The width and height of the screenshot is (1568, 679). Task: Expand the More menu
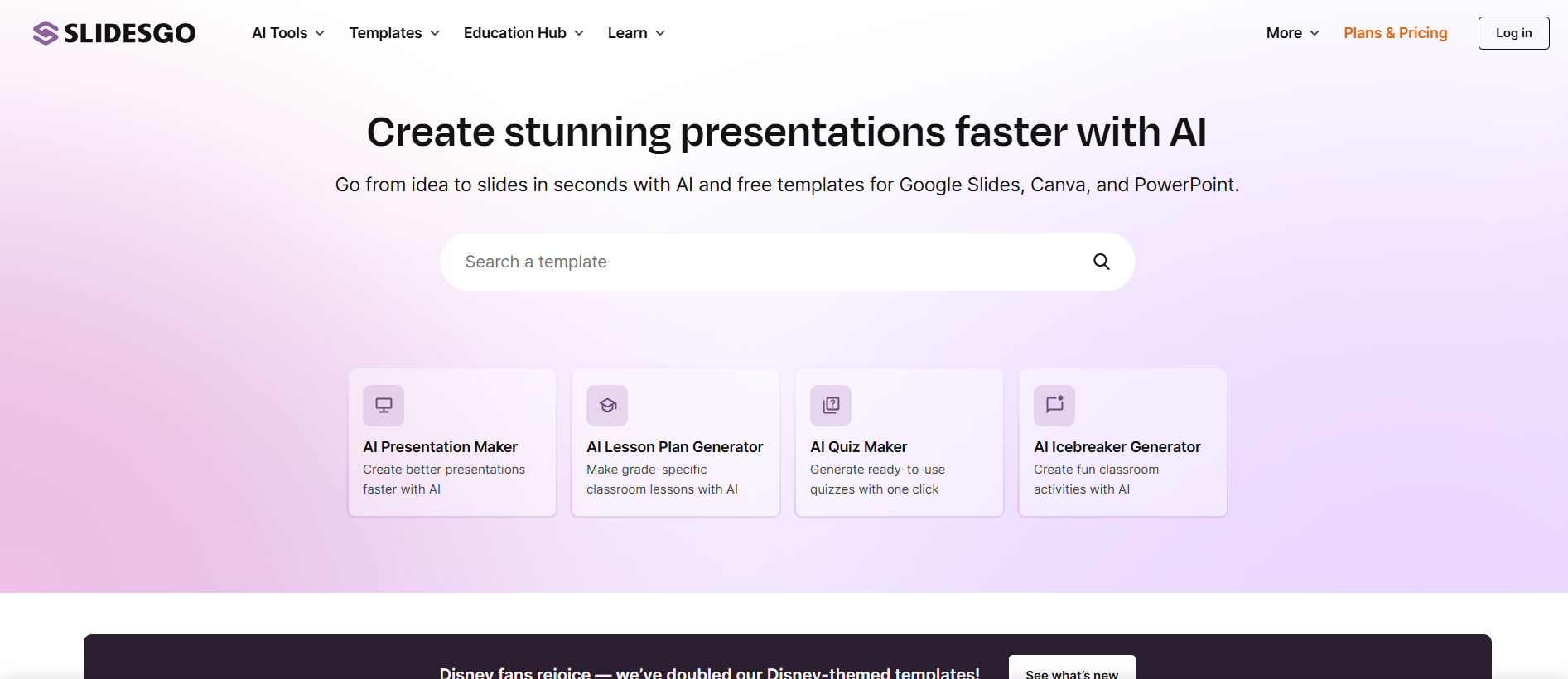1291,33
